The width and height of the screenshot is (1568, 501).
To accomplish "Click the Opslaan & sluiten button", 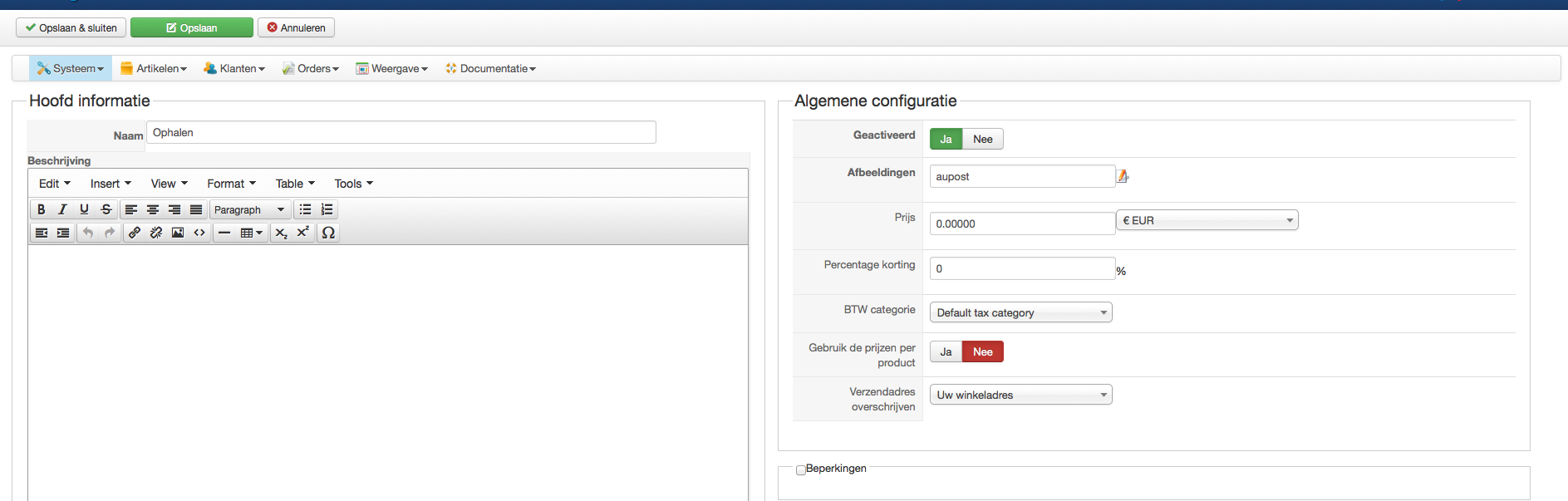I will pyautogui.click(x=71, y=27).
